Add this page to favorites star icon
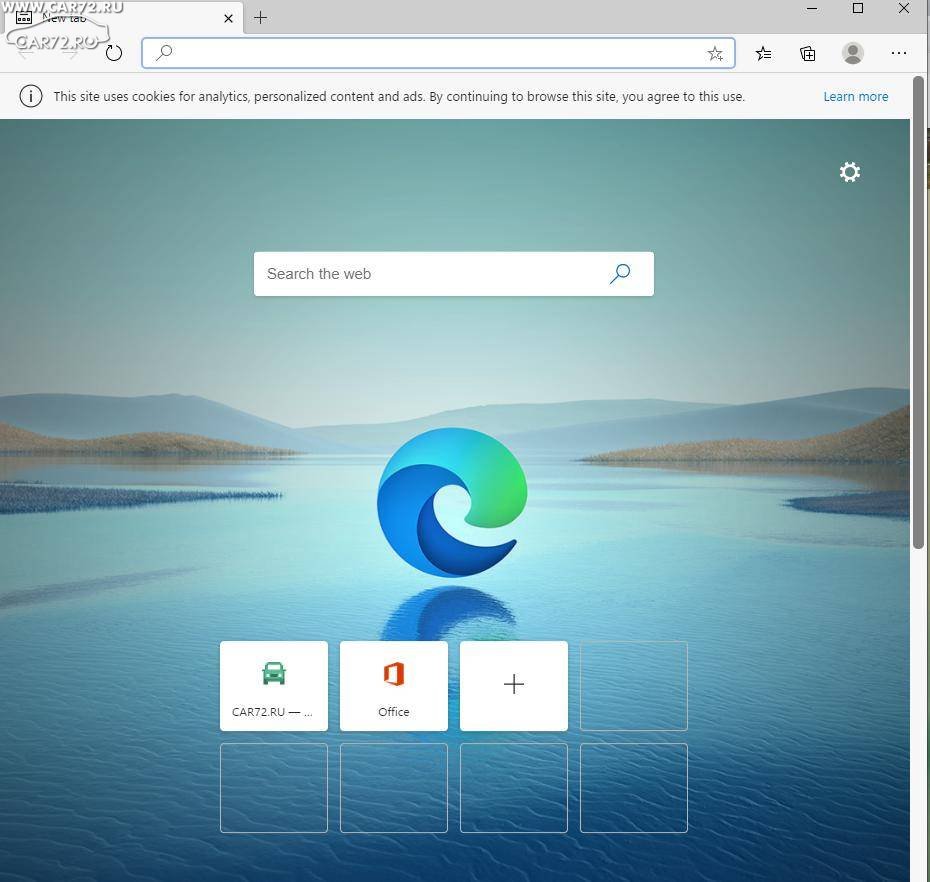The image size is (930, 882). tap(715, 53)
